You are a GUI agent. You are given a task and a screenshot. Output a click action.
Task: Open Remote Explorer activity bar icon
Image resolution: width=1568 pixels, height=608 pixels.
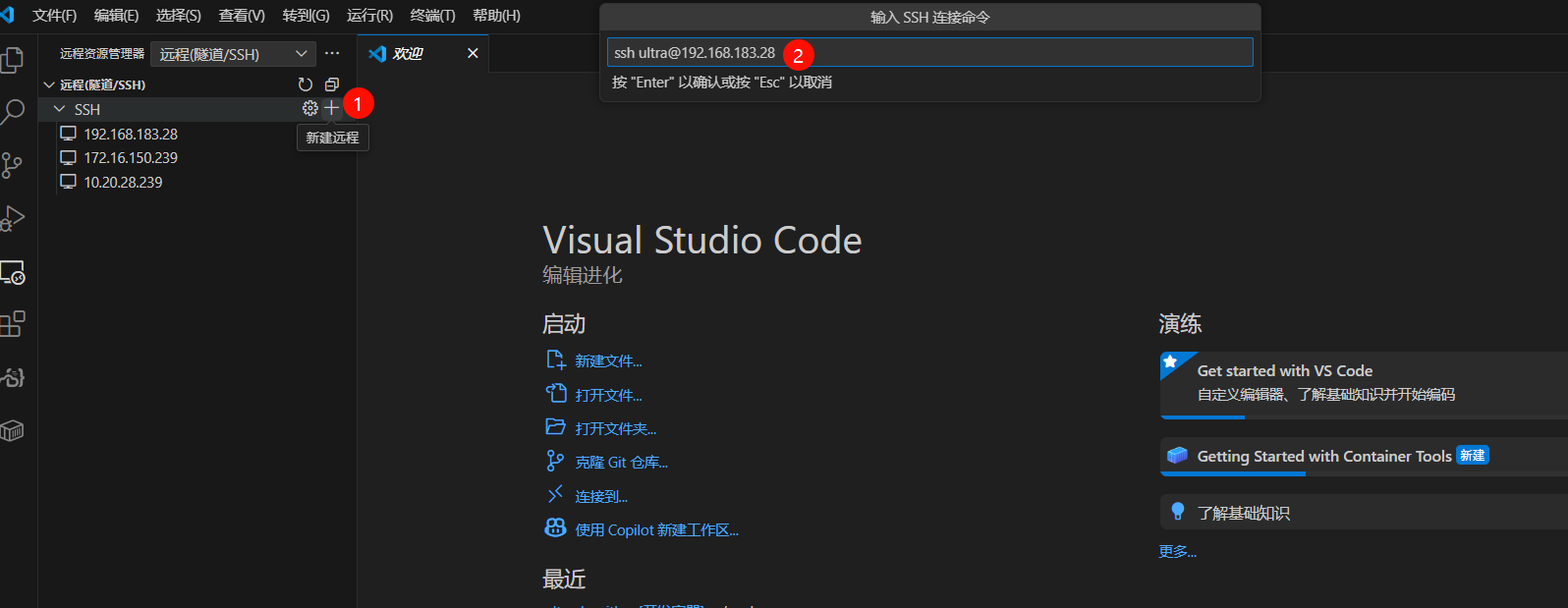[12, 272]
